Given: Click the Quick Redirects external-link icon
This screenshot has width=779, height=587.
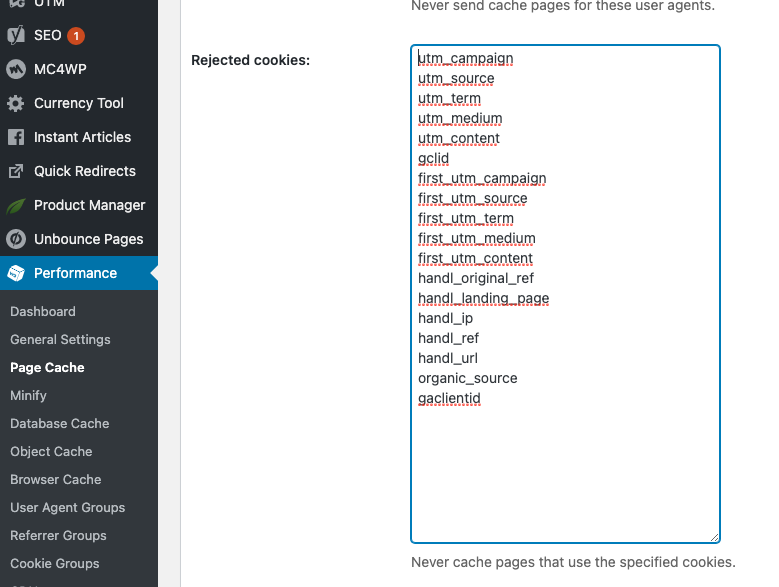Looking at the screenshot, I should point(16,171).
